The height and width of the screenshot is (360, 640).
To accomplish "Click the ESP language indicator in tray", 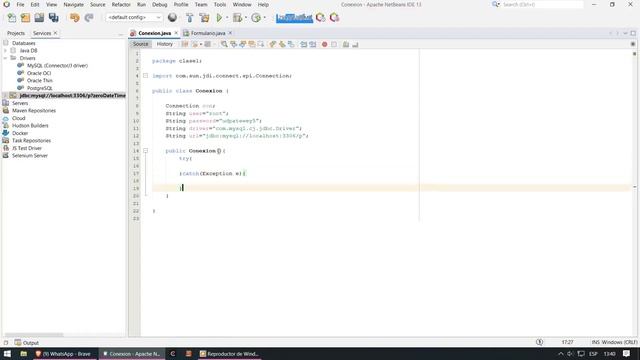I will [x=593, y=354].
